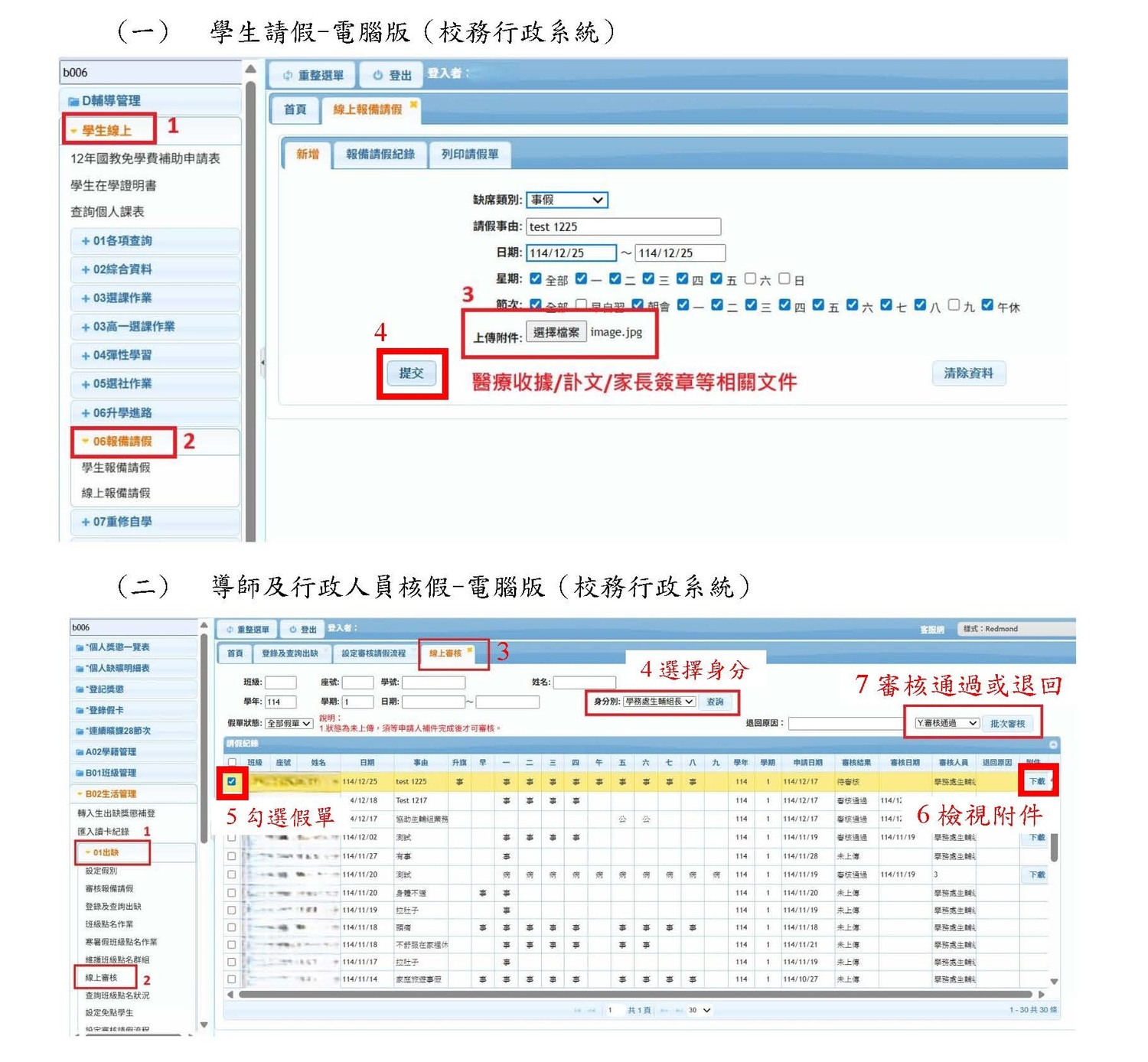Open the 缺席類別 dropdown showing 事假
This screenshot has height=1062, width=1148.
(x=566, y=200)
